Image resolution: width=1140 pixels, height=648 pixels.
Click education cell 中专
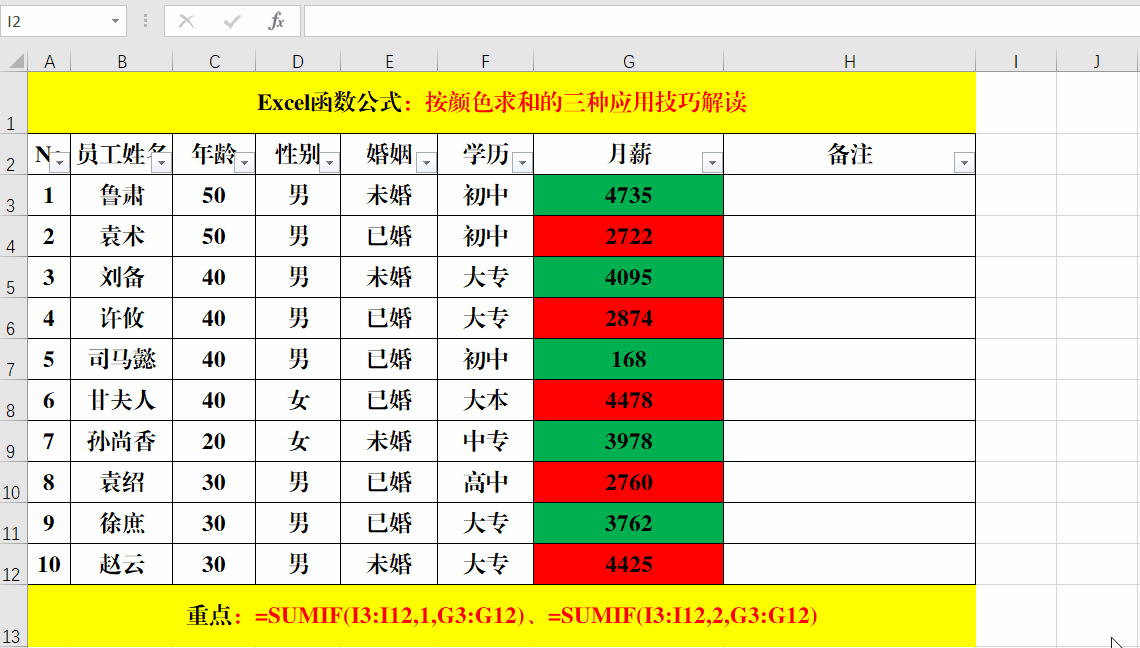coord(486,441)
